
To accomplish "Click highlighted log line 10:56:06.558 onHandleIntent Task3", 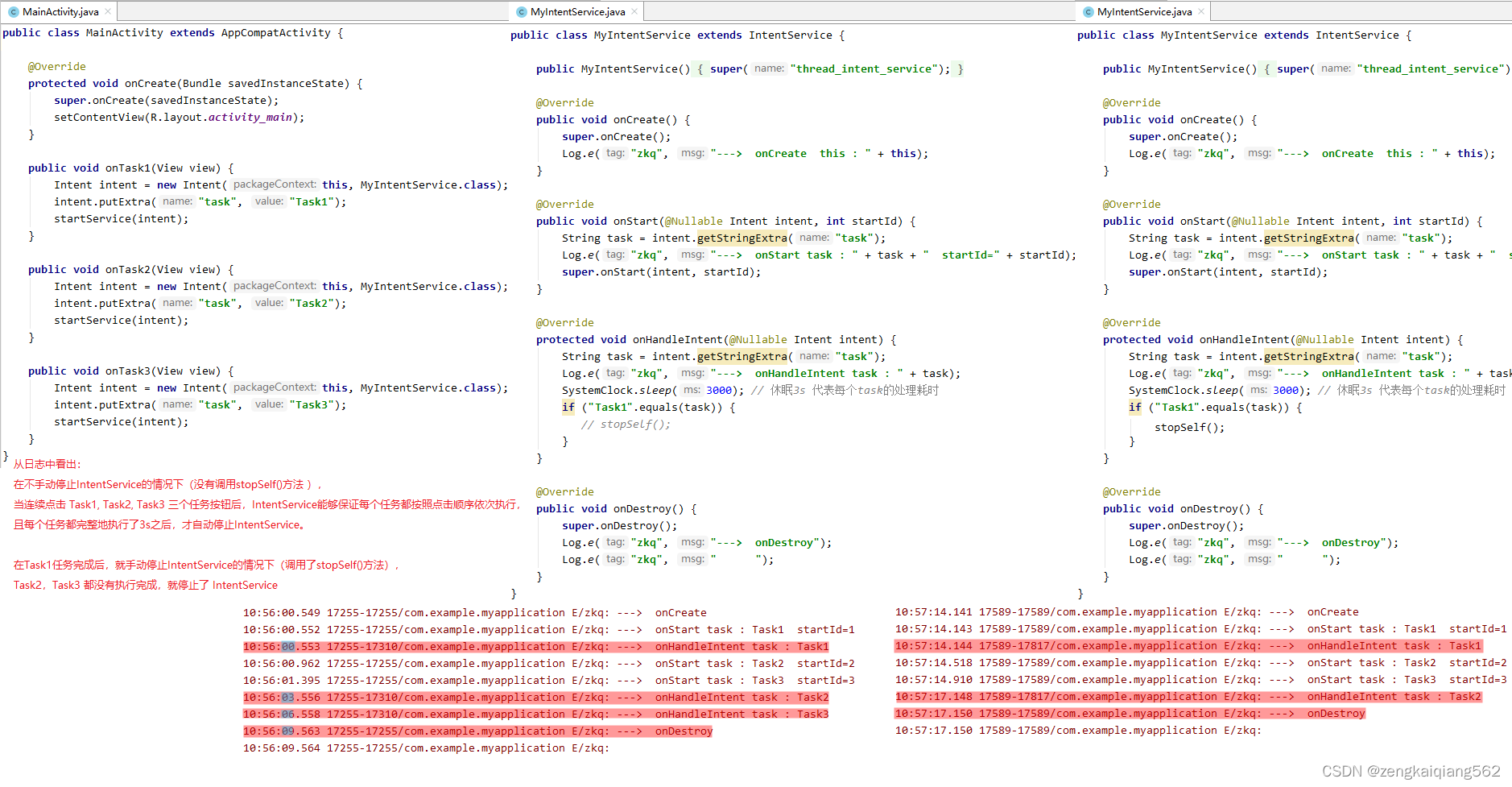I will tap(536, 715).
